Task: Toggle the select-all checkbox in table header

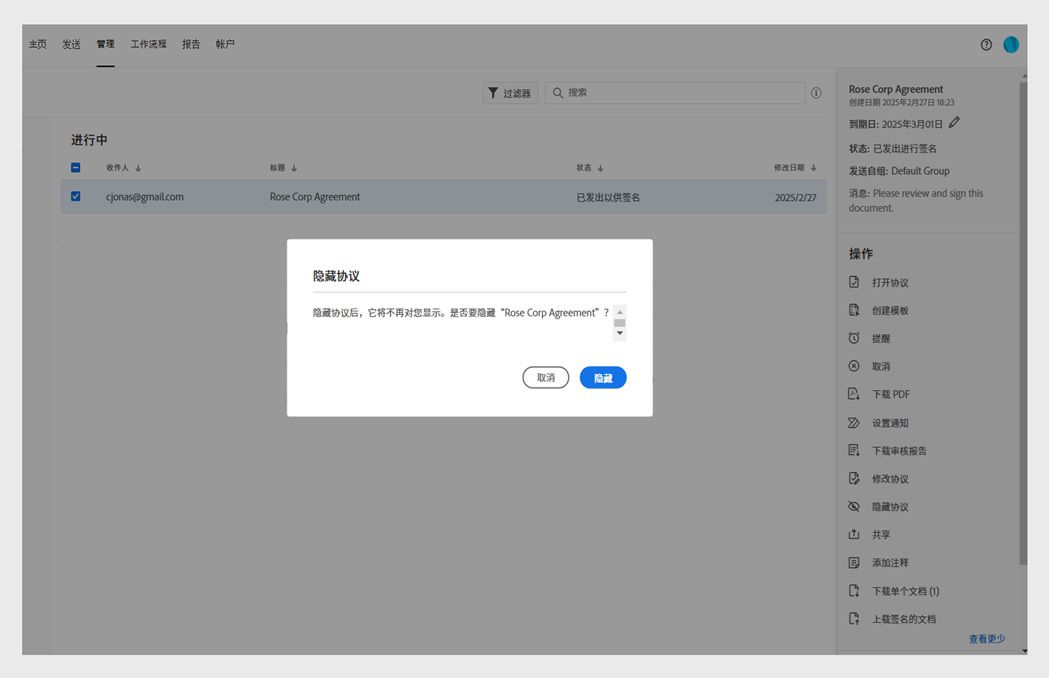Action: point(75,168)
